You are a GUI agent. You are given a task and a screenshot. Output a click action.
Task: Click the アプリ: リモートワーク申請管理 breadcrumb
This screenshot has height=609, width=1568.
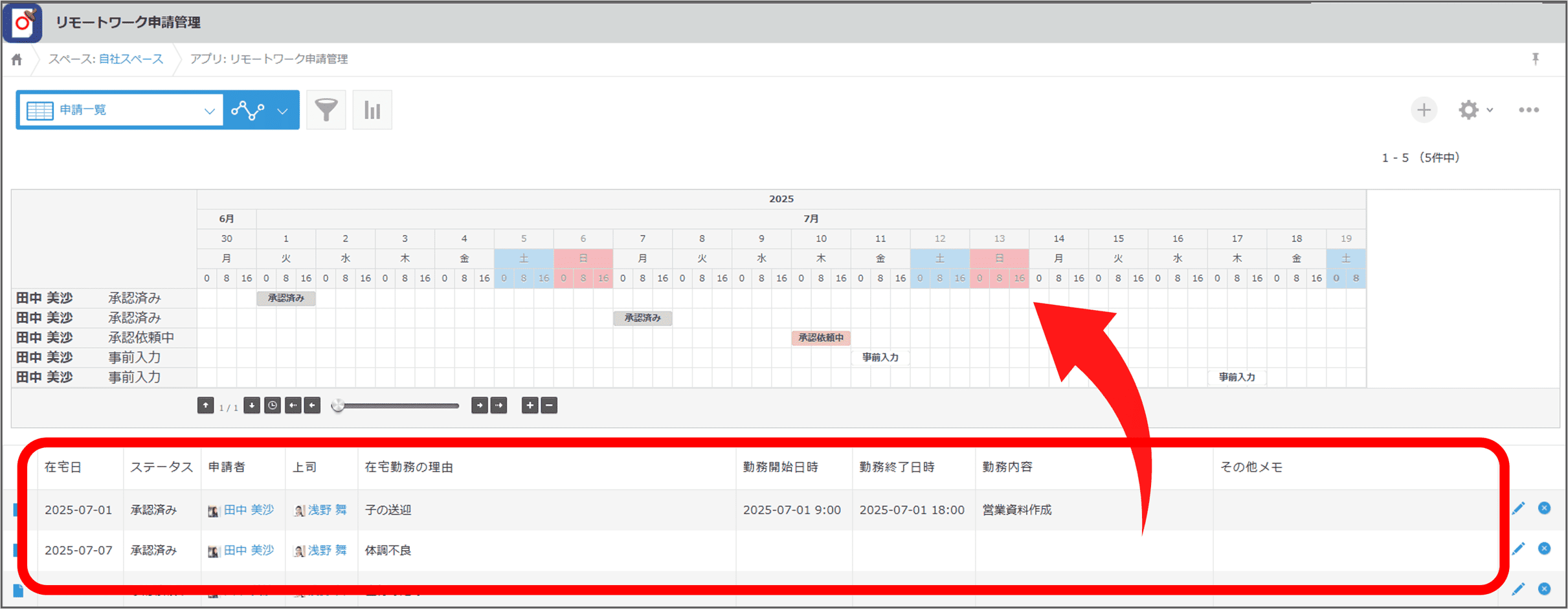tap(269, 59)
